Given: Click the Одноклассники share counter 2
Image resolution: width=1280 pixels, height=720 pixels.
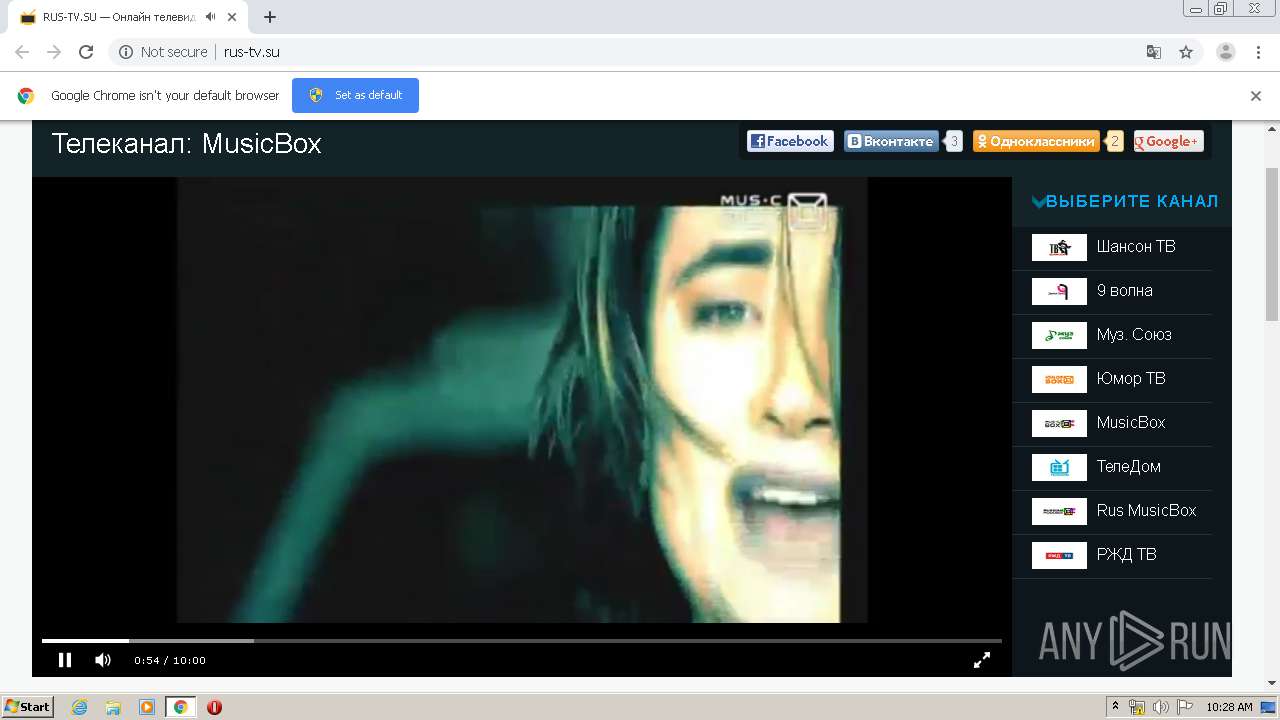Looking at the screenshot, I should click(1115, 142).
